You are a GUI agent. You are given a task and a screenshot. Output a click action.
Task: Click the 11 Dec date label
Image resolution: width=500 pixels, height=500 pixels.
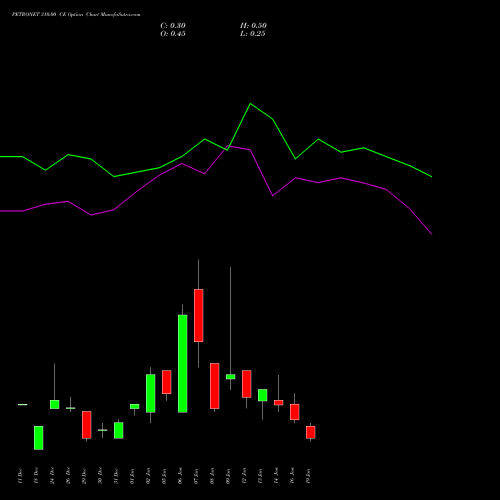point(20,476)
